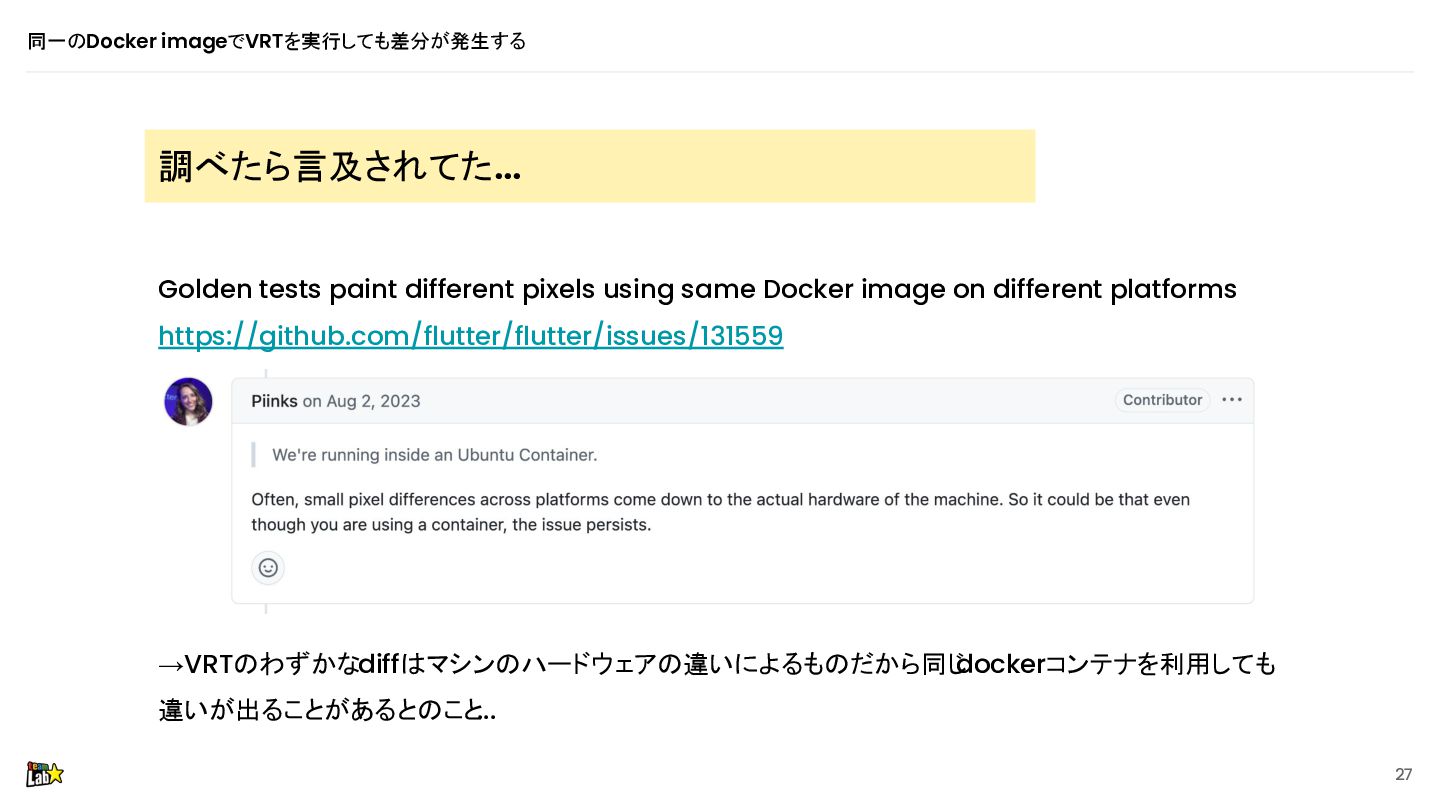
Task: Click the slide page number 27
Action: (x=1403, y=774)
